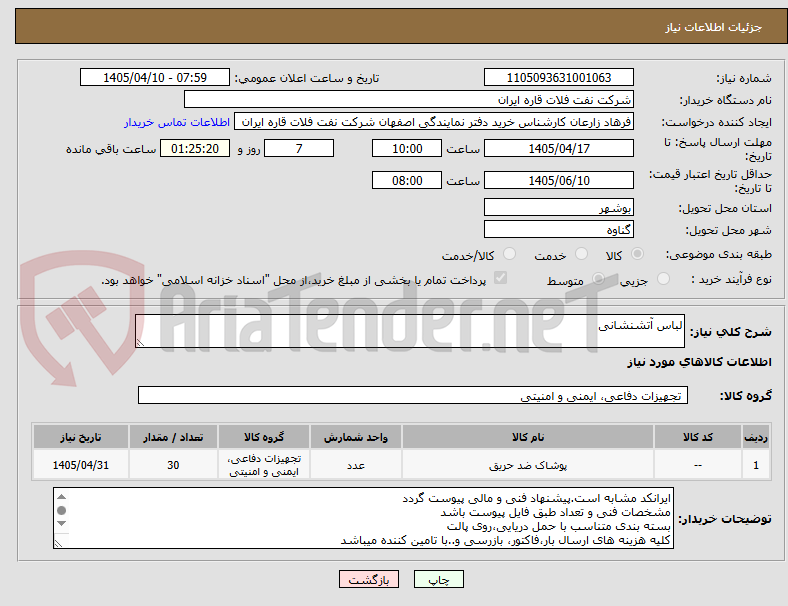Click the up arrow of buyer notes scrollbar

(61, 497)
